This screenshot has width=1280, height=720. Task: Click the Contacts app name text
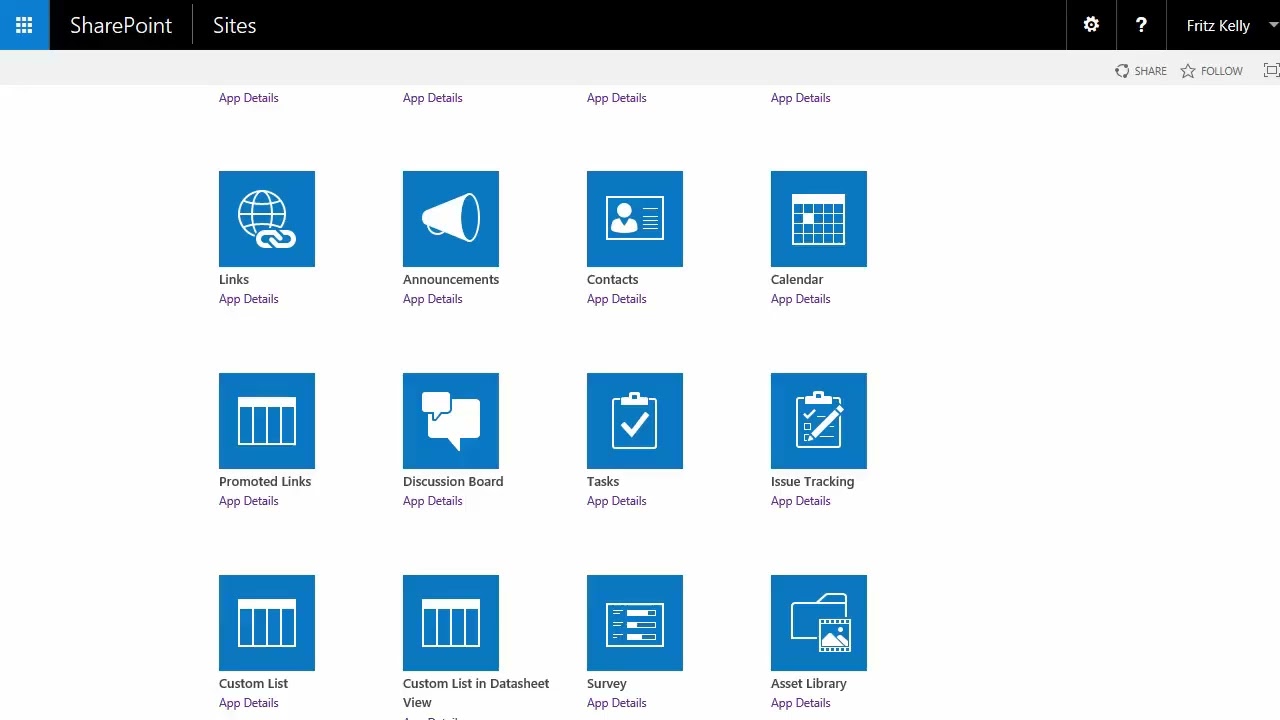[x=612, y=280]
